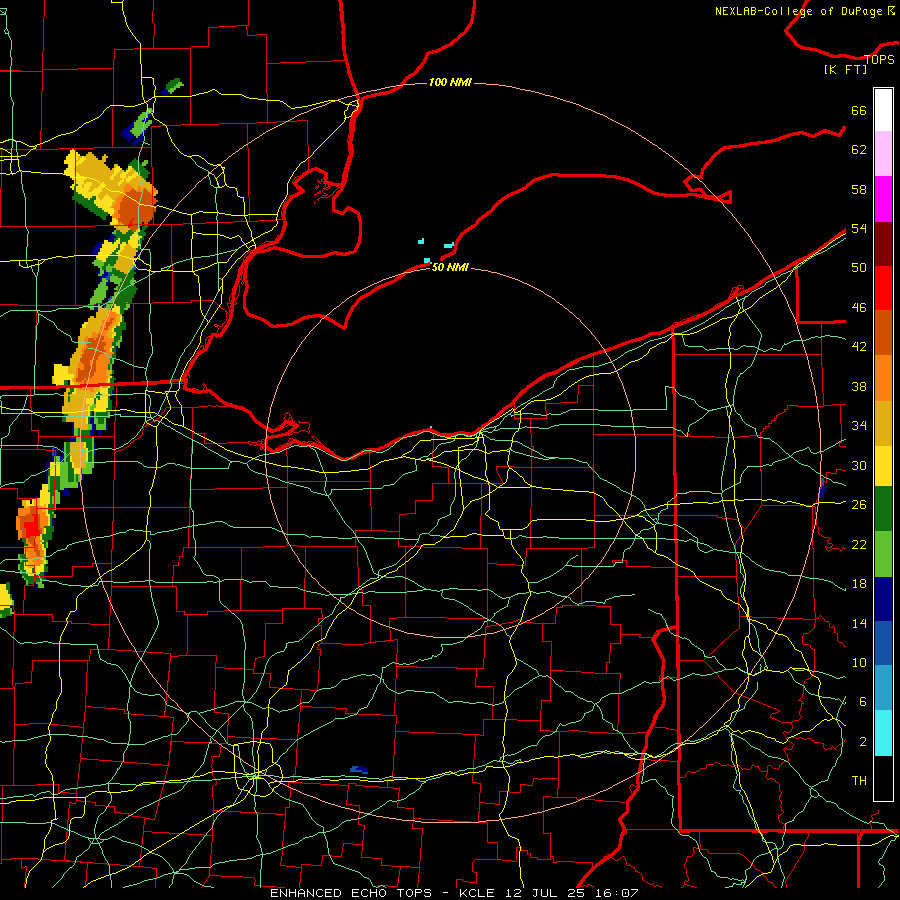This screenshot has height=900, width=900.
Task: Click the medium blue legend swatch beside 10
Action: click(883, 643)
